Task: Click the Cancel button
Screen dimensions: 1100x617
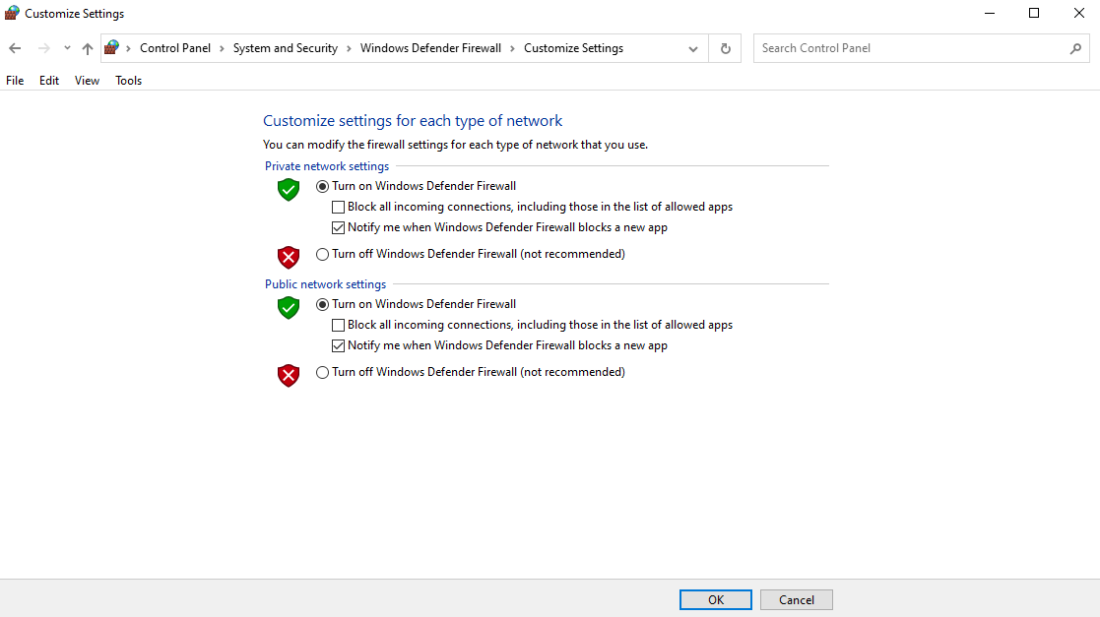Action: (796, 599)
